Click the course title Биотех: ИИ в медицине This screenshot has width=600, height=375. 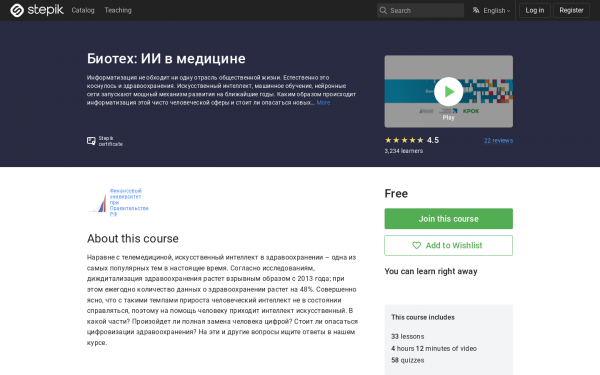coord(166,59)
